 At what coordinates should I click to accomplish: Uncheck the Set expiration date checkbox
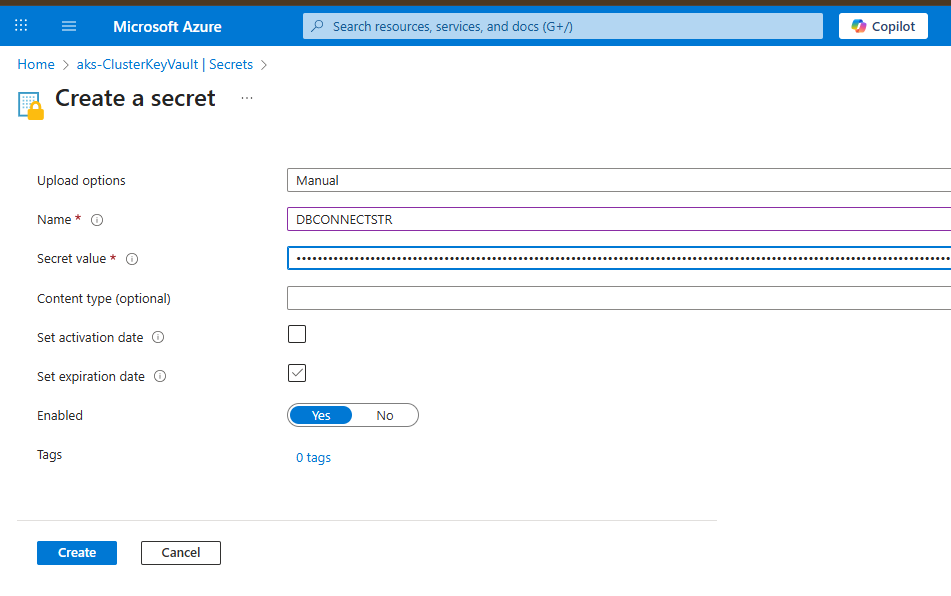[296, 372]
